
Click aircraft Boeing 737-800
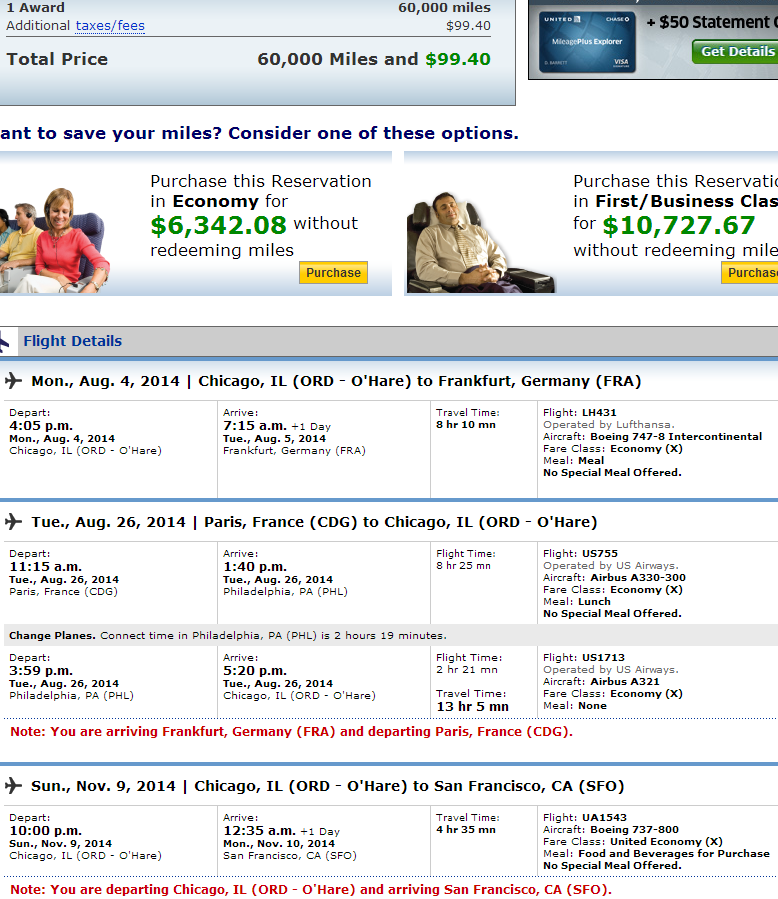[x=635, y=829]
